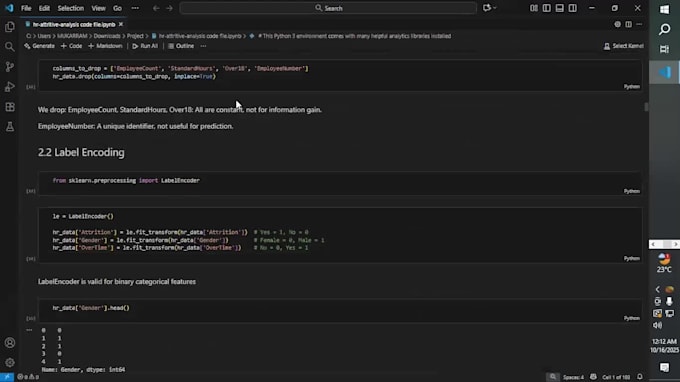Open the volume control in system tray
This screenshot has height=382, width=680.
click(657, 325)
